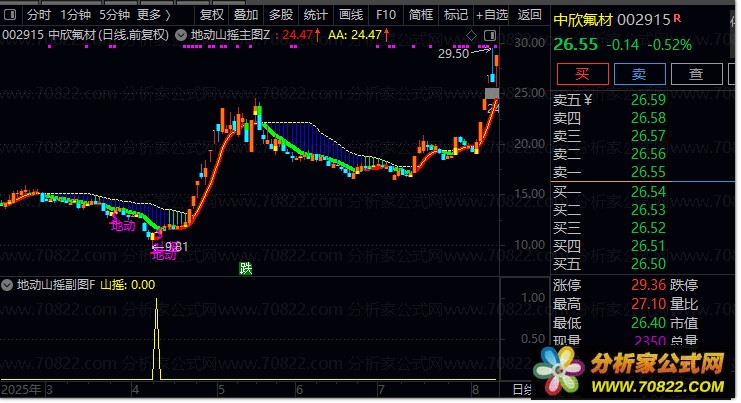Click the 卖一 price 26.55
The height and width of the screenshot is (403, 741).
[x=648, y=172]
